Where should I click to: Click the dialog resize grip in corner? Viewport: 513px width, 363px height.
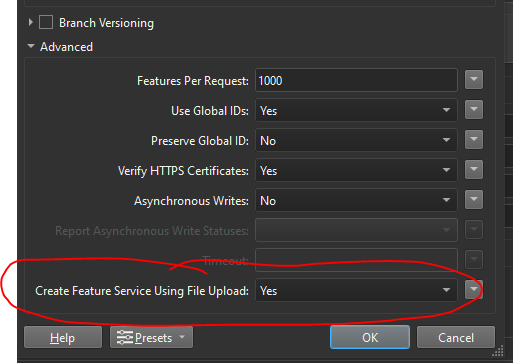[x=498, y=352]
